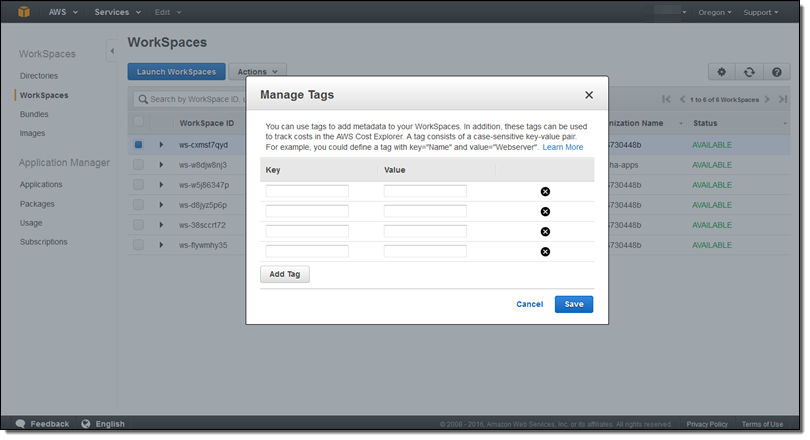Close the Manage Tags dialog
Screen dimensions: 810x440
589,95
